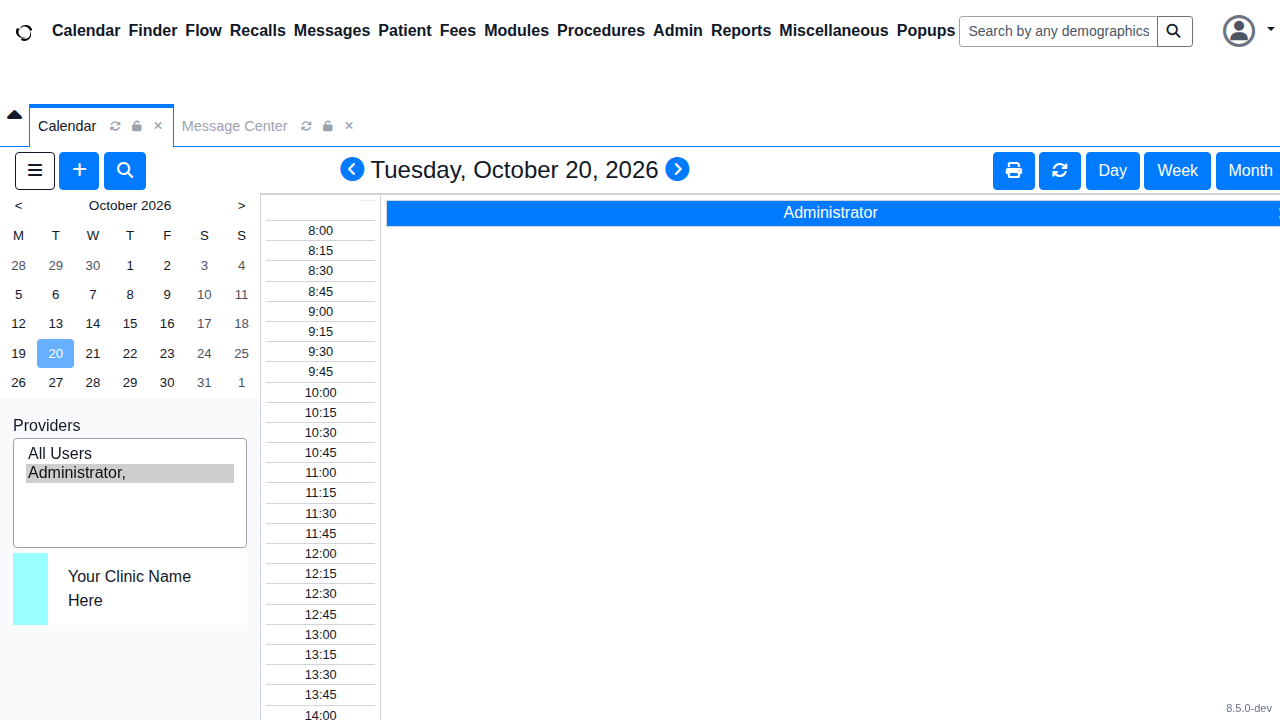The height and width of the screenshot is (720, 1280).
Task: Switch to Day view
Action: (x=1113, y=171)
